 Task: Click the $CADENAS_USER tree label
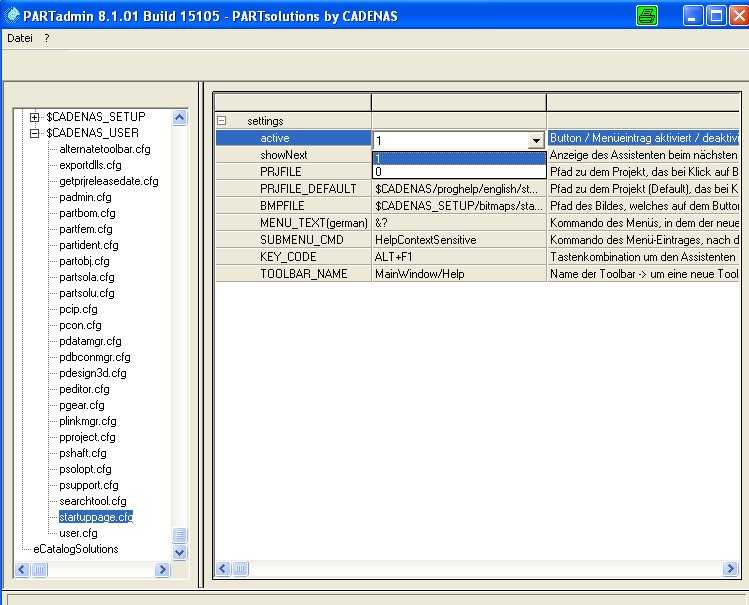93,133
